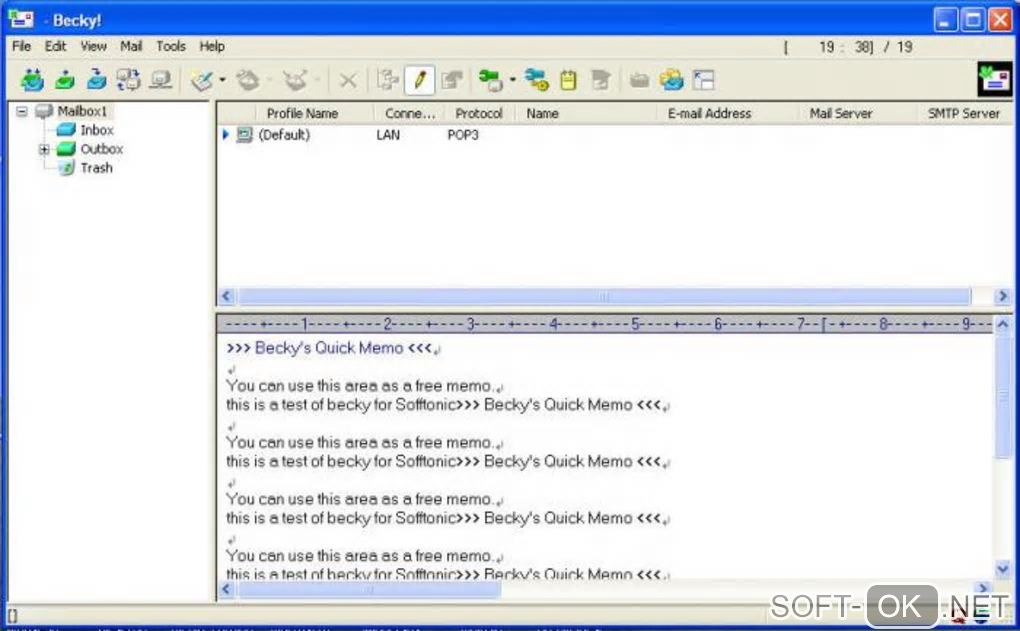Collapse the Mailbox1 tree node
The width and height of the screenshot is (1020, 631).
(22, 111)
